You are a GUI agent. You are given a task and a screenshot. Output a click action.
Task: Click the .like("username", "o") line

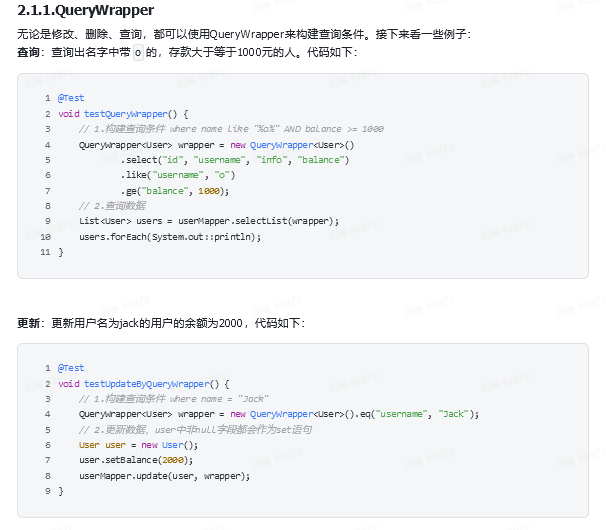click(x=178, y=175)
